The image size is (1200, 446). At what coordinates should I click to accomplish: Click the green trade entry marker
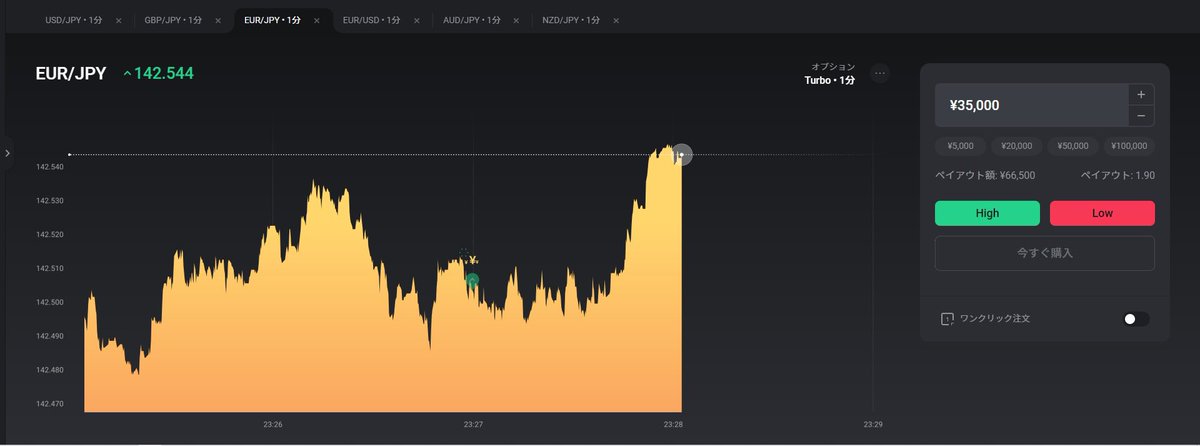pyautogui.click(x=472, y=280)
